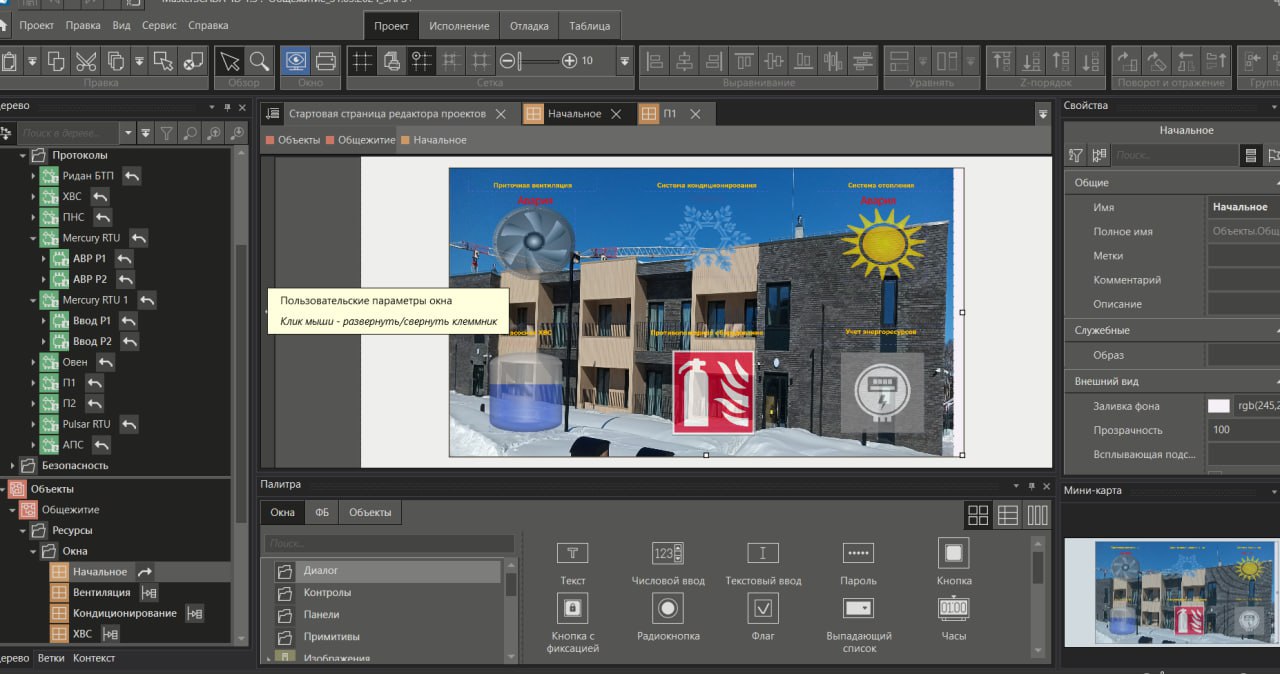Bring object to front in Z-порядок
This screenshot has width=1280, height=674.
point(1001,61)
